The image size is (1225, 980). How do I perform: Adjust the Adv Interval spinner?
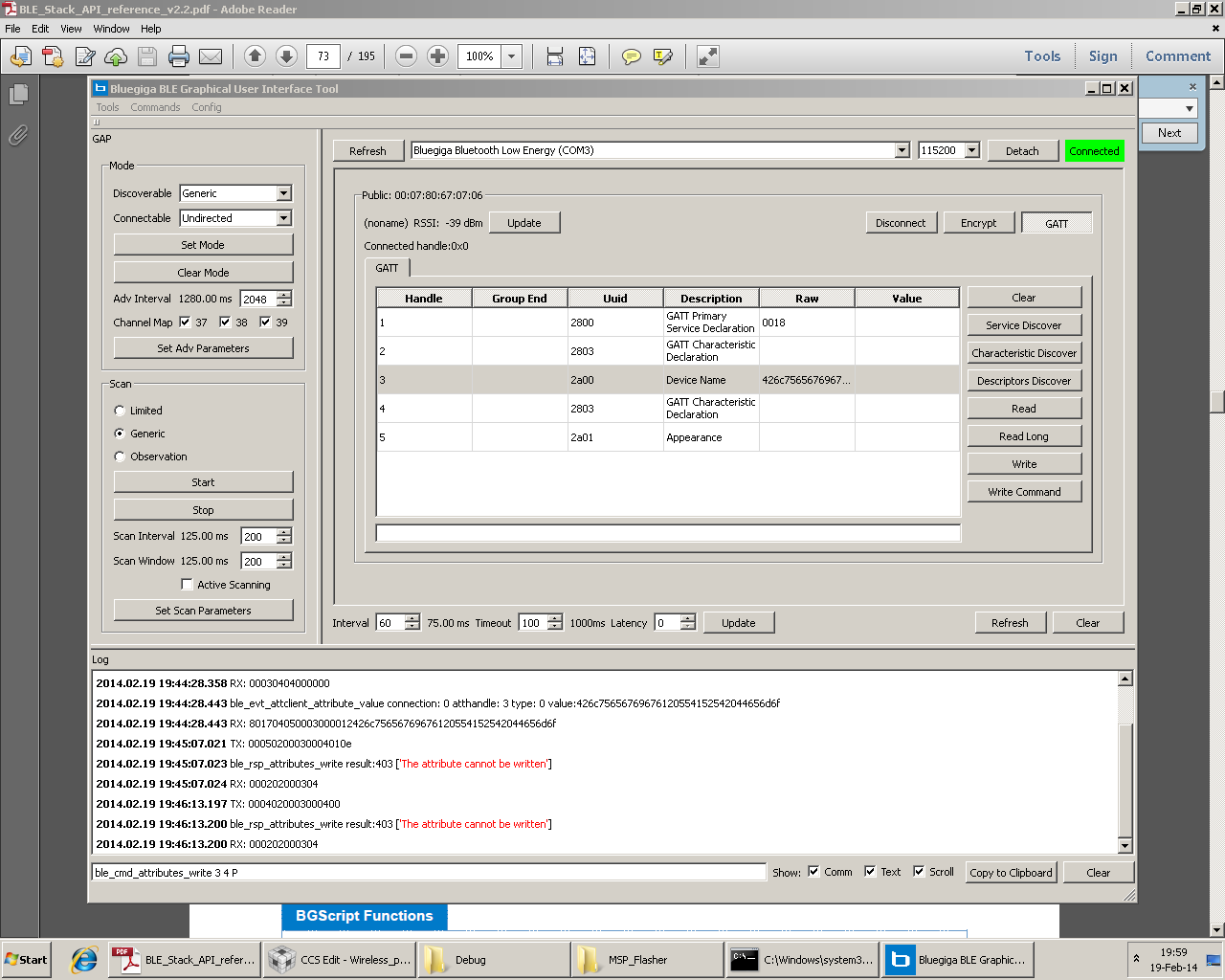coord(284,299)
